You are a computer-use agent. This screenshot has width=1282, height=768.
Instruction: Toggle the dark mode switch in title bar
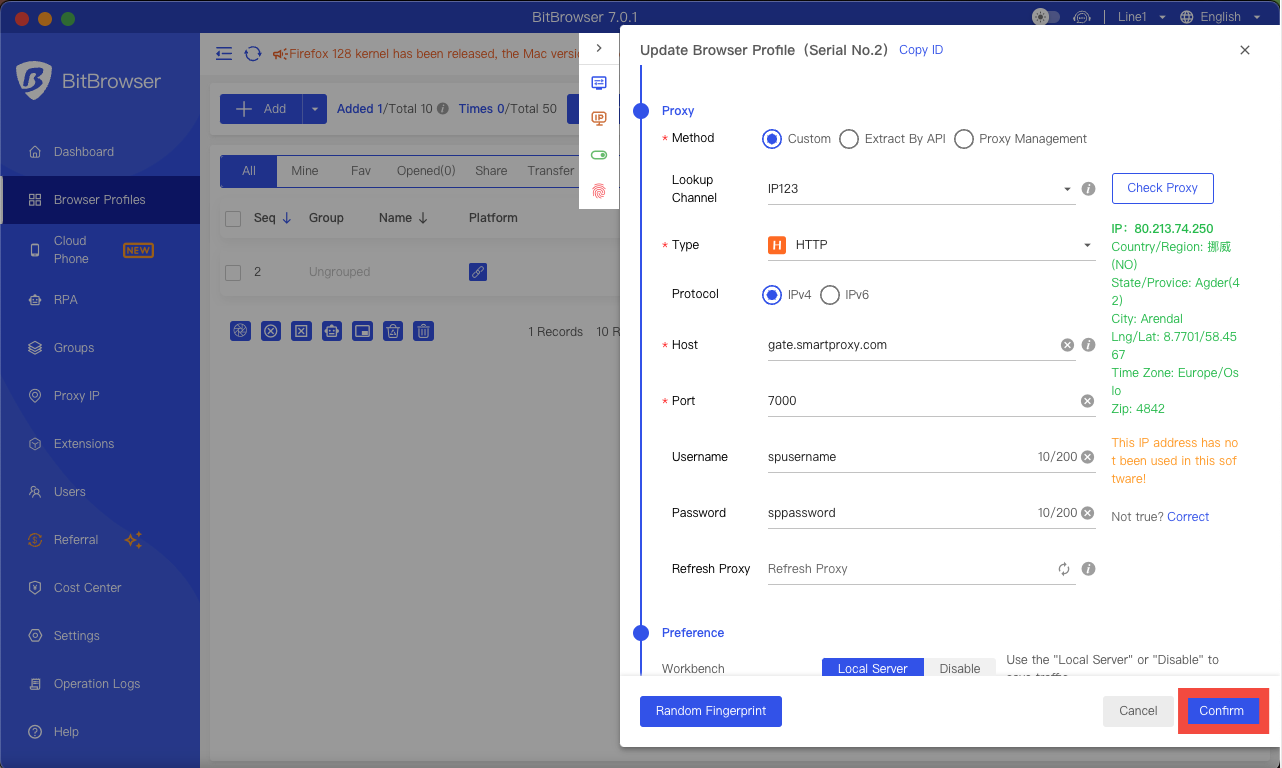click(x=1046, y=17)
